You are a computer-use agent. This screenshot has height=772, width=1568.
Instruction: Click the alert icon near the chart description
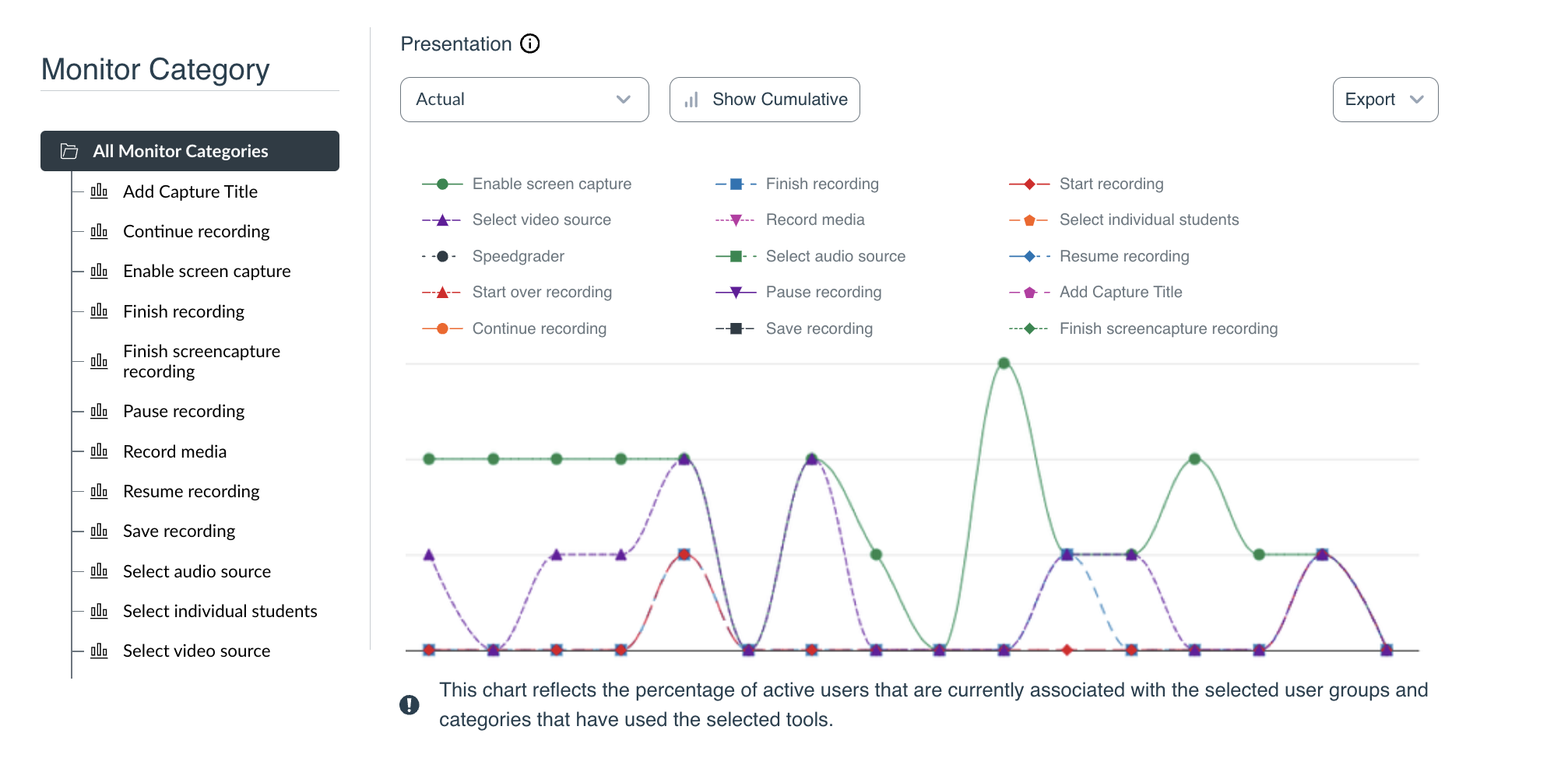tap(410, 704)
